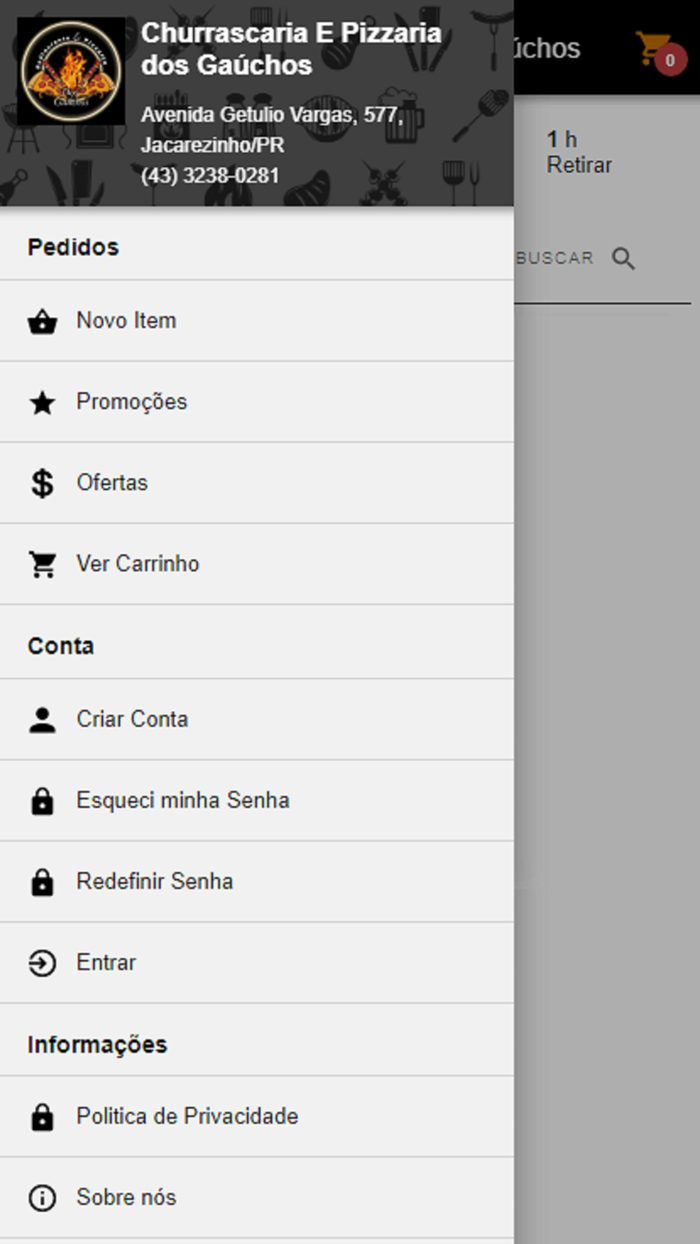700x1244 pixels.
Task: Click the basket icon beside Novo Item
Action: pyautogui.click(x=42, y=322)
